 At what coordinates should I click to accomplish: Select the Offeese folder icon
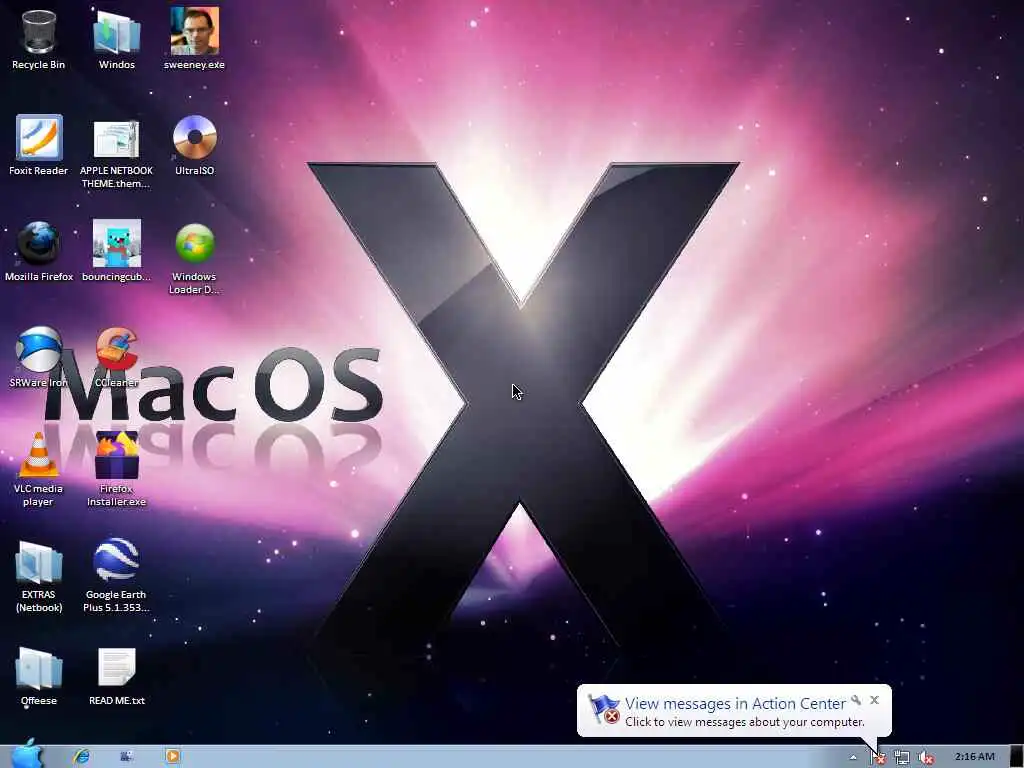tap(39, 667)
